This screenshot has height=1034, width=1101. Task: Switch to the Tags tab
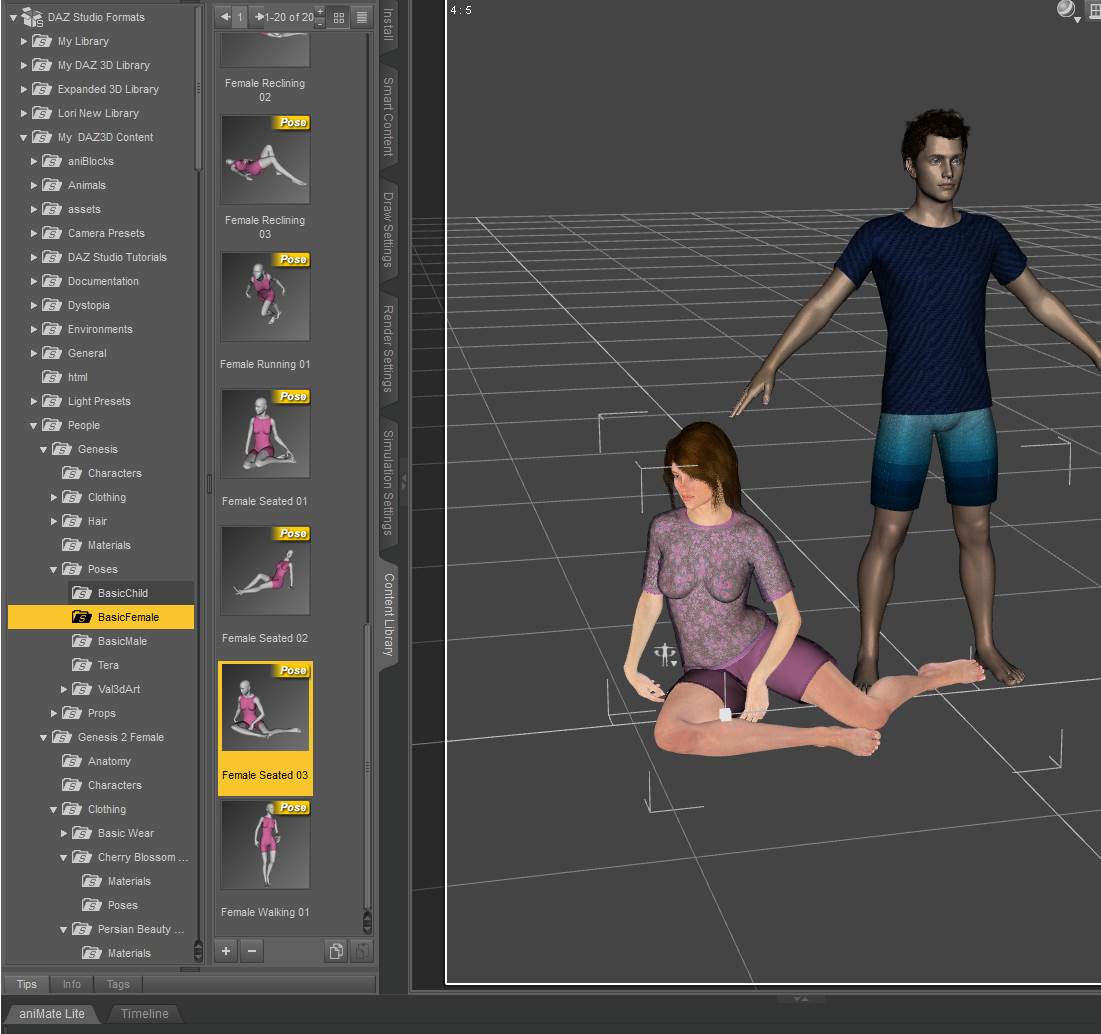pos(118,984)
